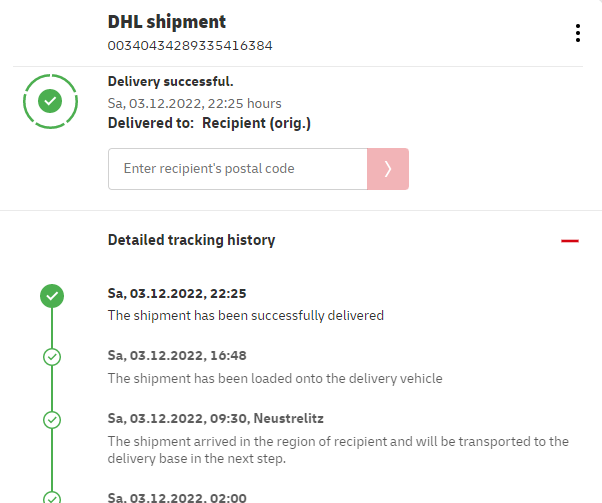The height and width of the screenshot is (503, 602).
Task: Click the 'Delivery successful.' status text
Action: point(170,82)
